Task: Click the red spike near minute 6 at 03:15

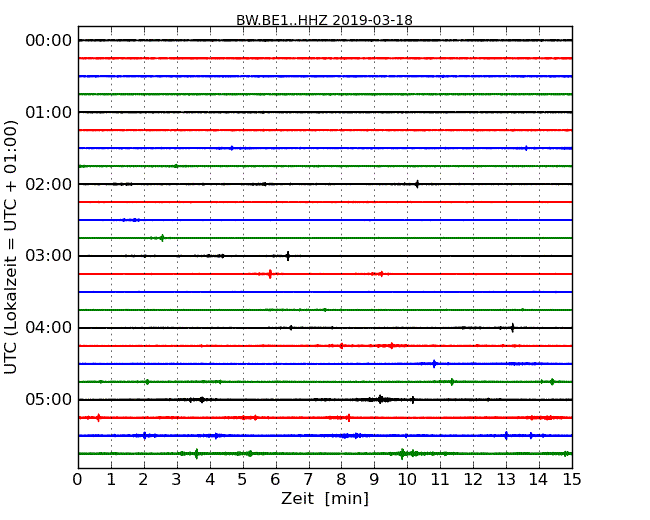Action: click(x=270, y=274)
